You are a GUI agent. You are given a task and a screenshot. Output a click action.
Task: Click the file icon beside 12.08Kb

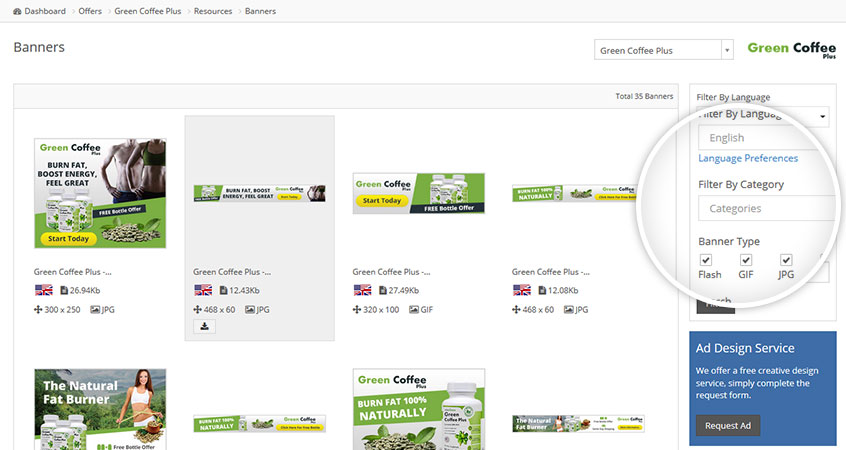[542, 290]
